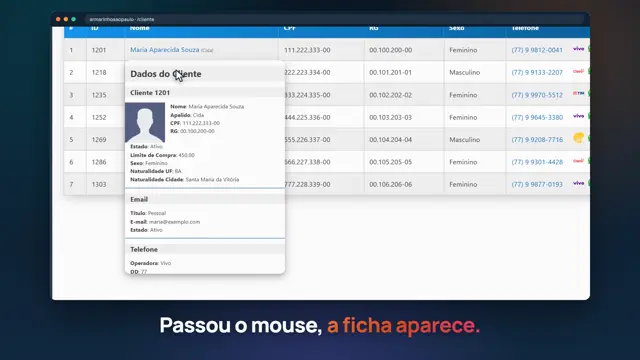Click the client avatar photo in the popup
This screenshot has height=360, width=640.
tap(145, 122)
